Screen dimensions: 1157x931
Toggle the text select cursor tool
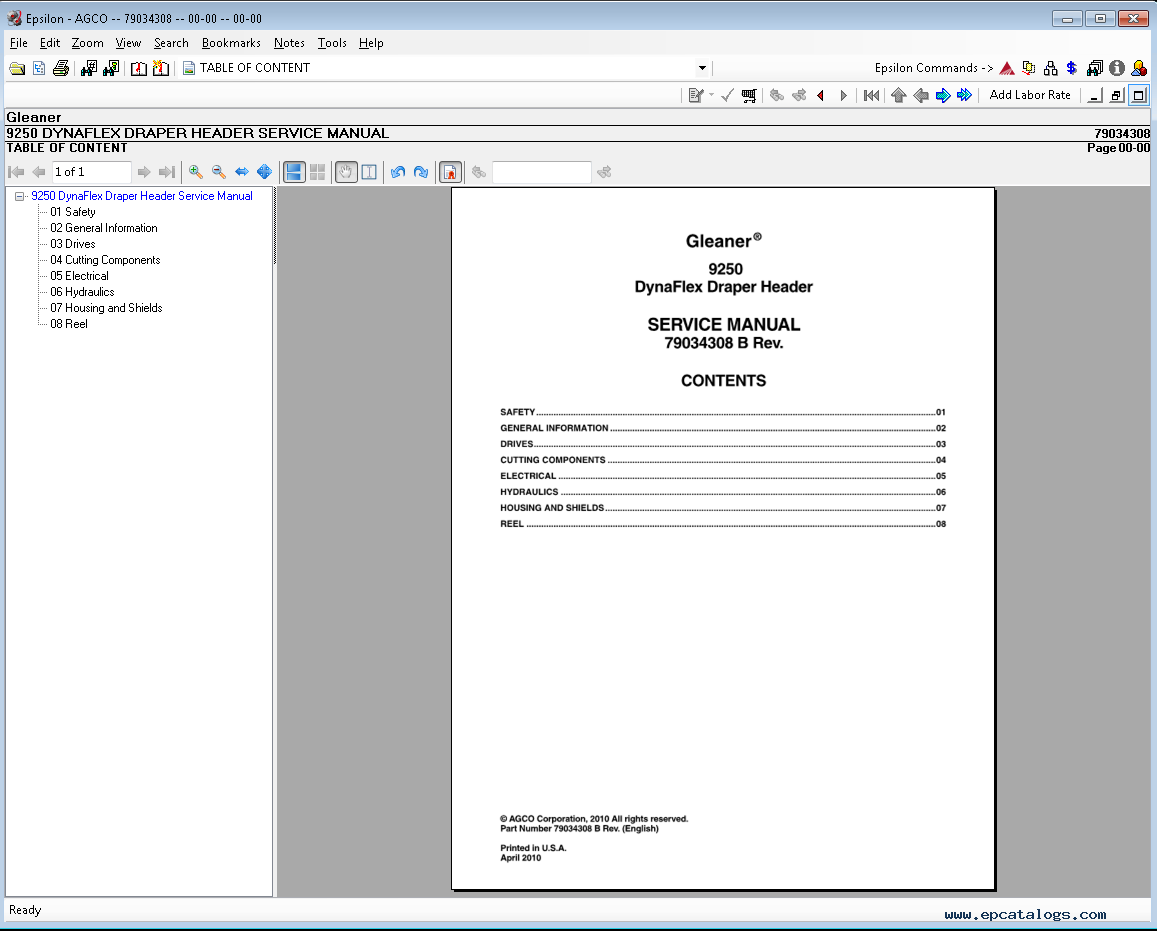[369, 172]
